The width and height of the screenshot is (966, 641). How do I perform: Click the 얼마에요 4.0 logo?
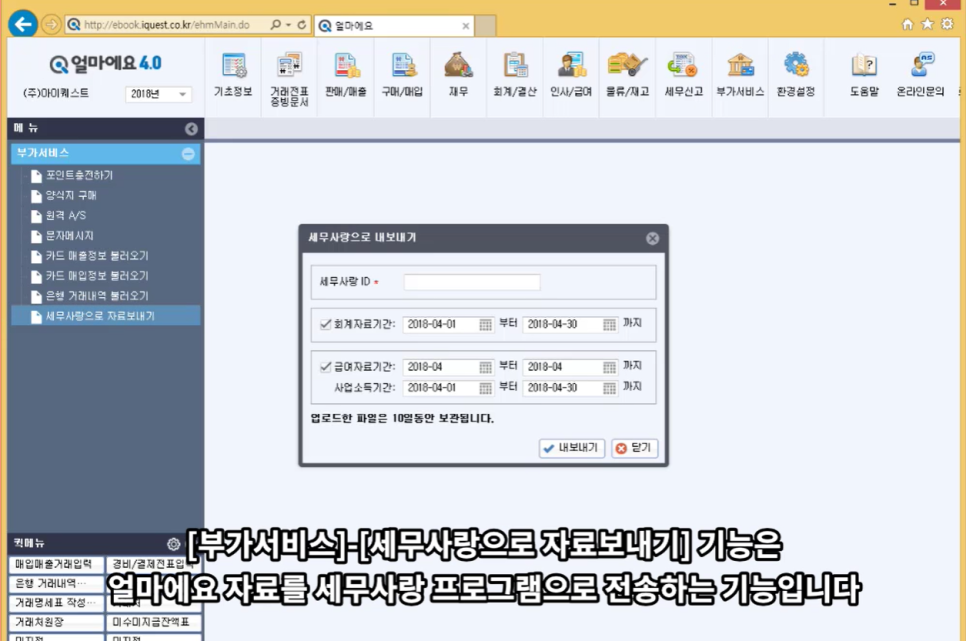tap(105, 63)
